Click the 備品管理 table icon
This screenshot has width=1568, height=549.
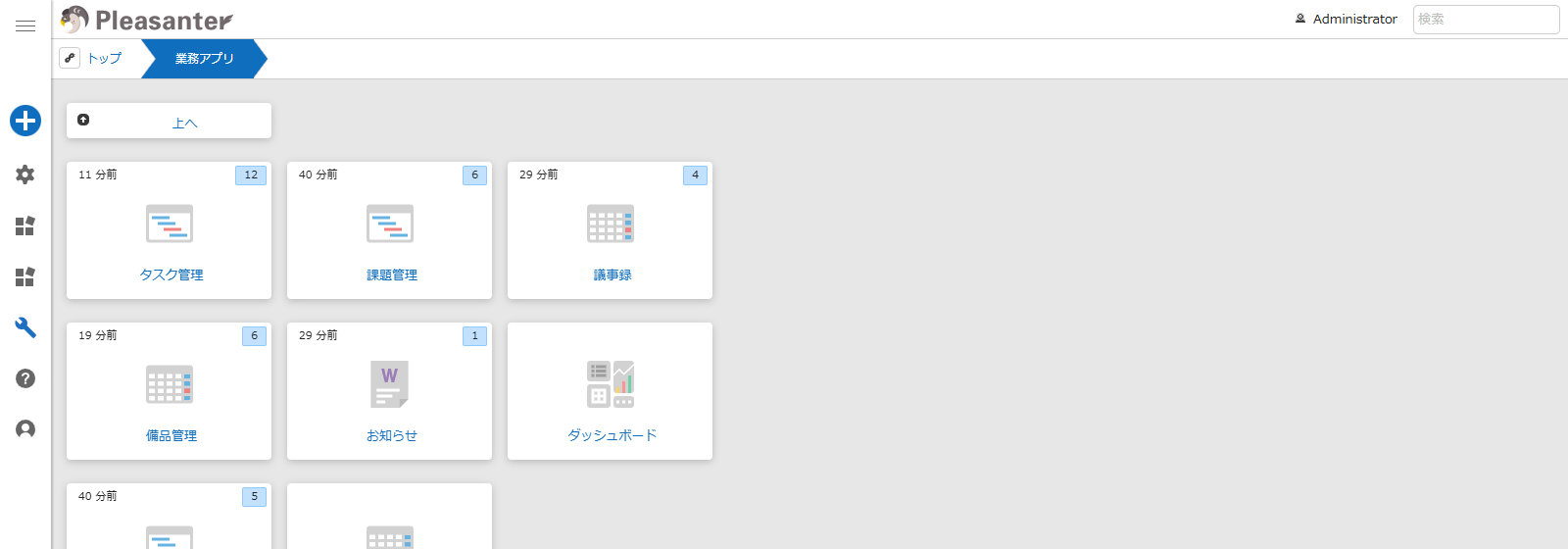click(x=170, y=384)
